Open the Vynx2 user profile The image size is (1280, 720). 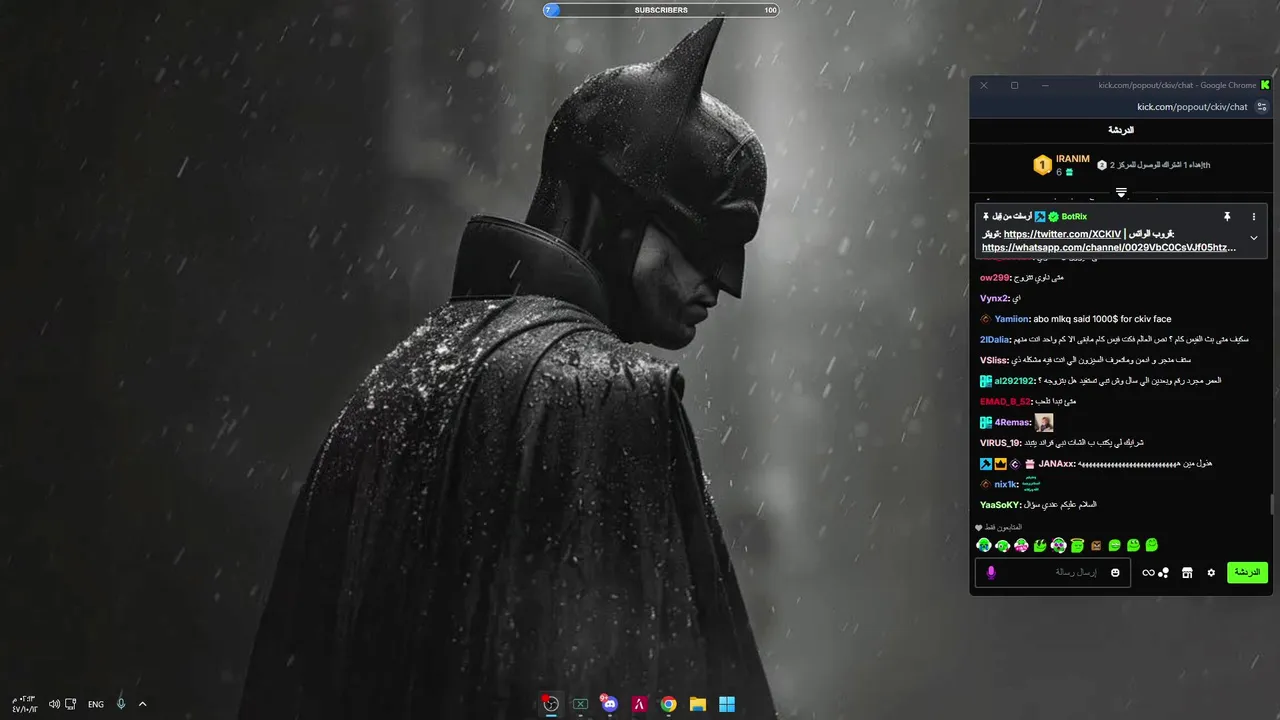coord(995,298)
